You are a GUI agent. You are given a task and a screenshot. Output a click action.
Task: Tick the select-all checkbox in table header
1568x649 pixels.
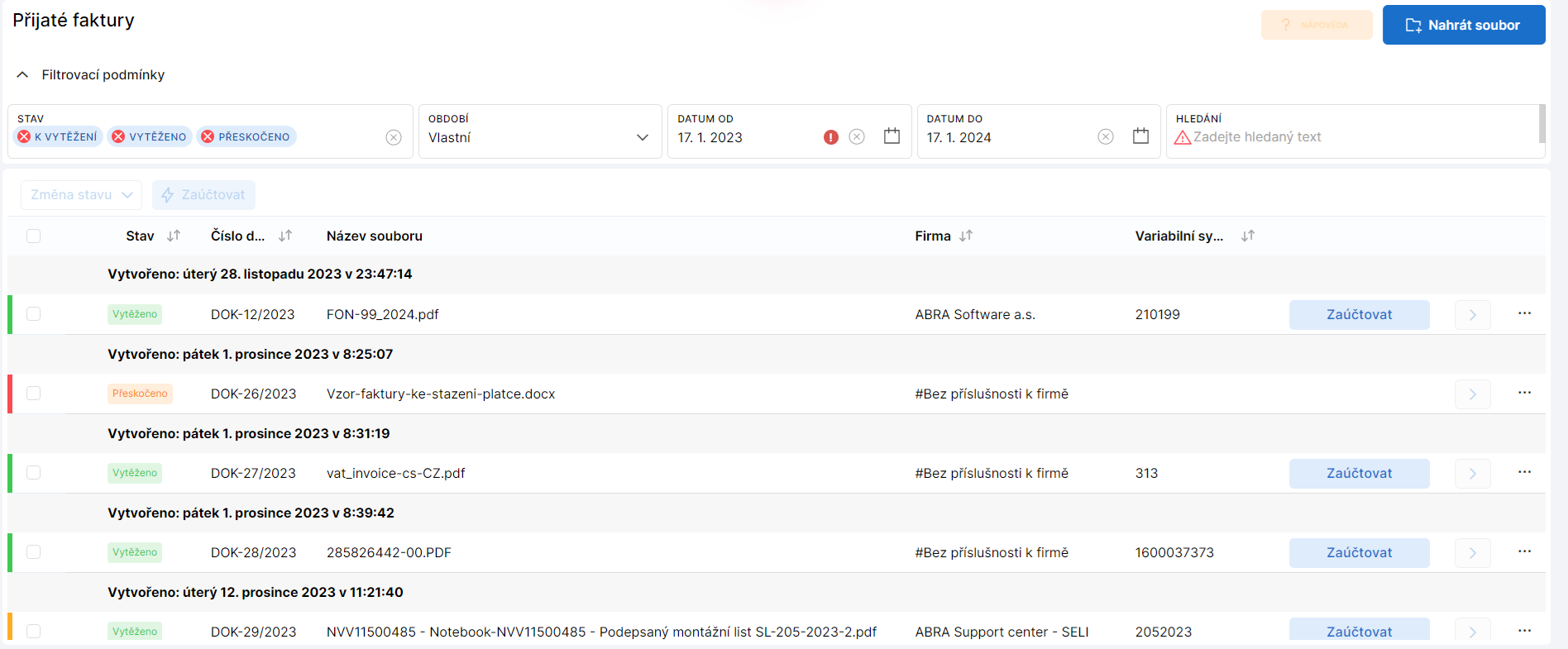(x=33, y=236)
